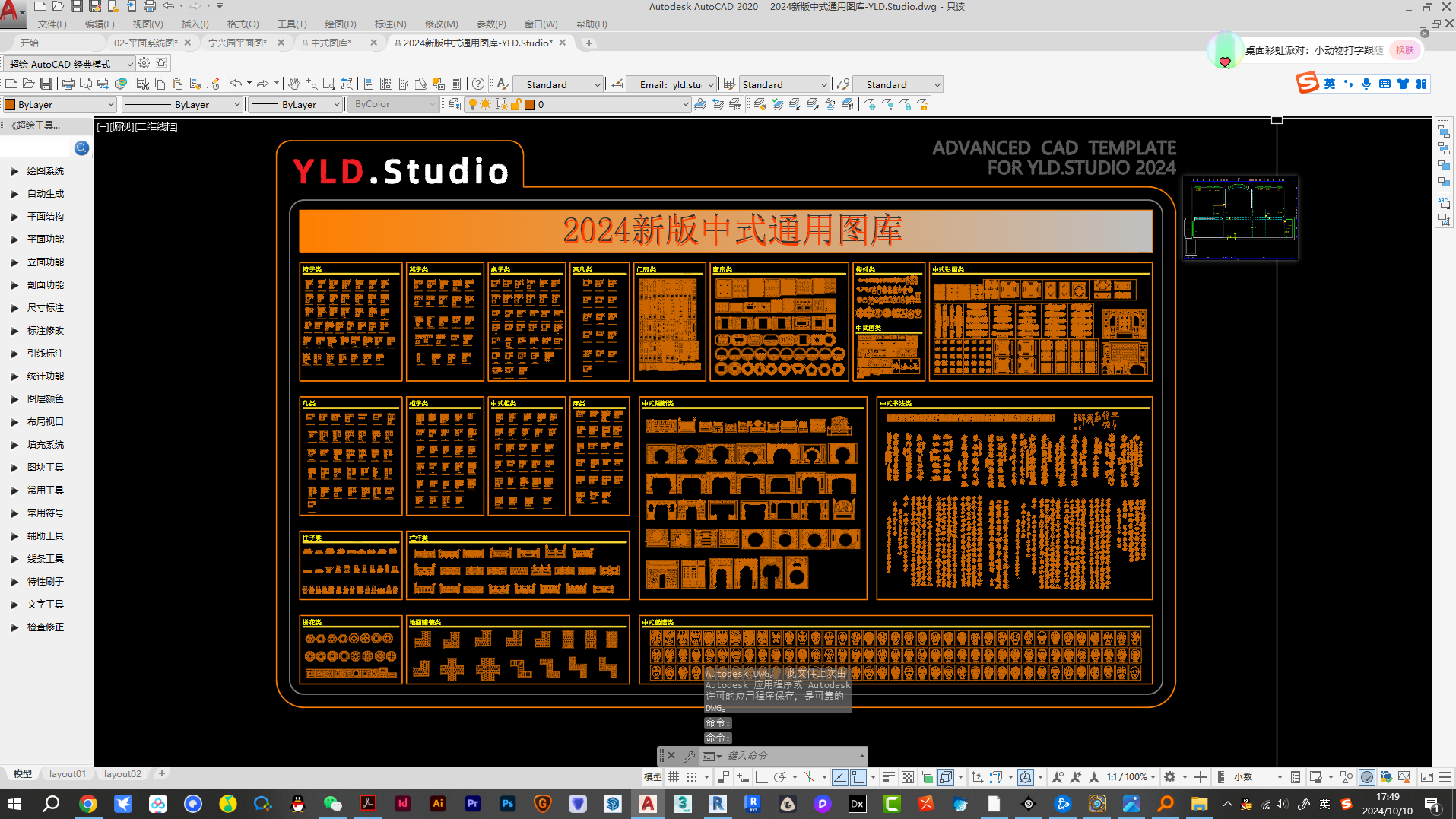Open Plot Preview icon

pyautogui.click(x=86, y=84)
